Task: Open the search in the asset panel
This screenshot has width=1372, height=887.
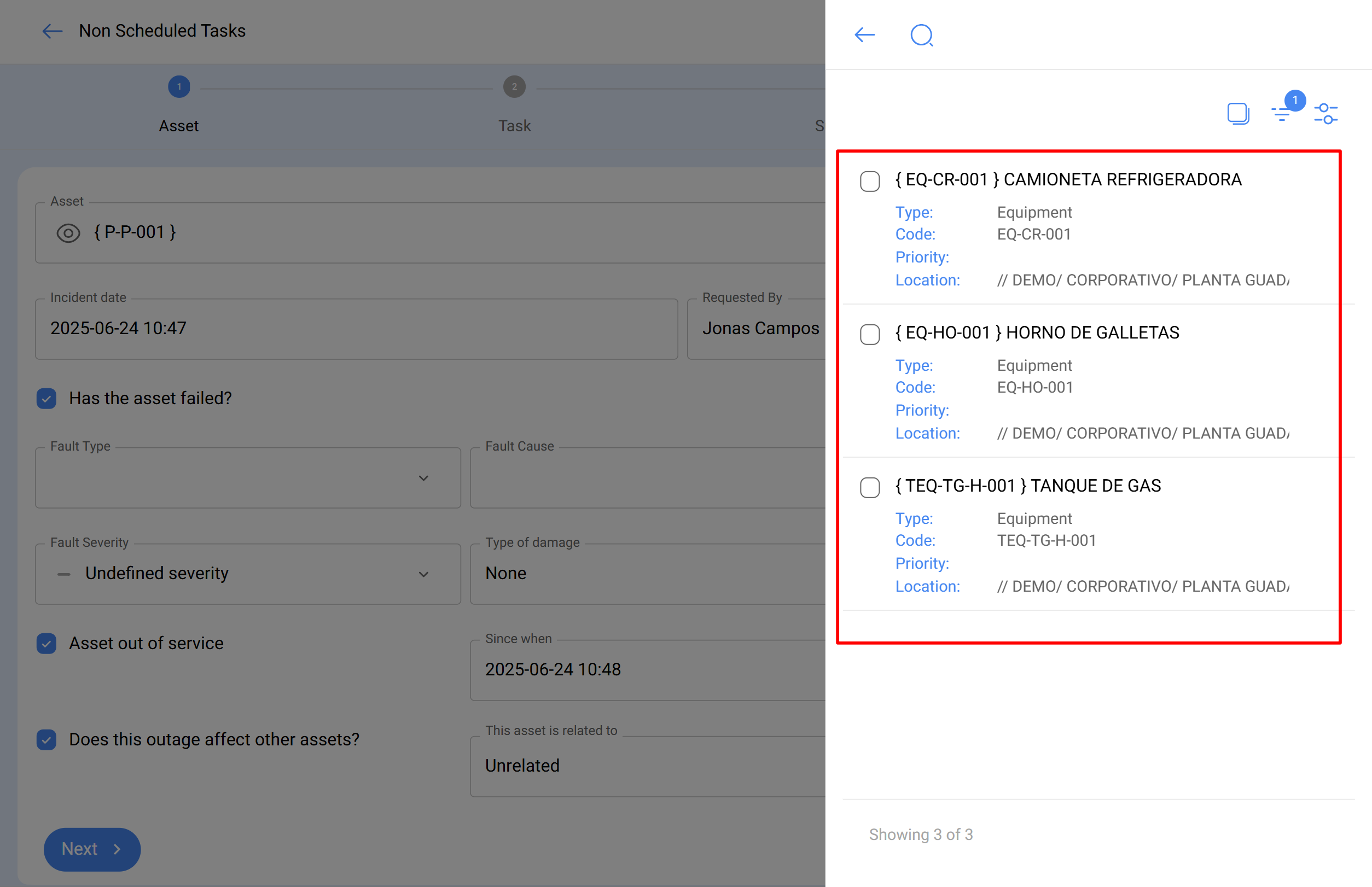Action: click(921, 35)
